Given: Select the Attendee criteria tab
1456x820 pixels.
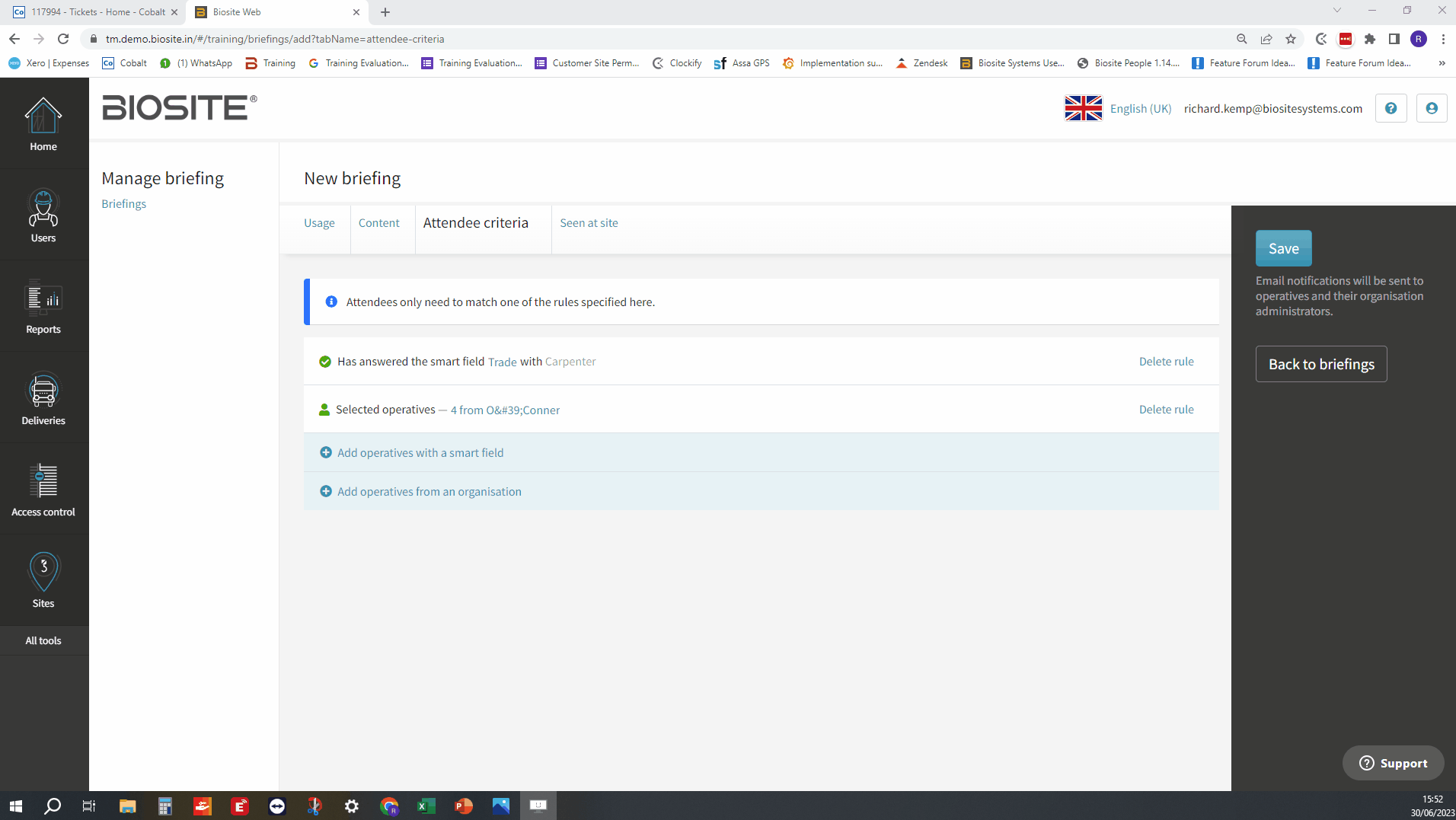Looking at the screenshot, I should 475,223.
